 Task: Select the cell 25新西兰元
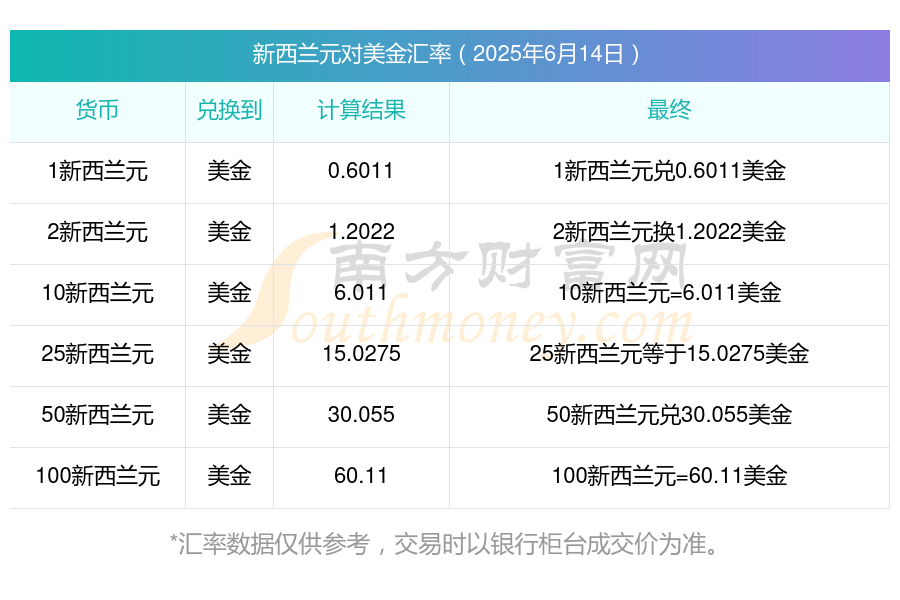(98, 354)
